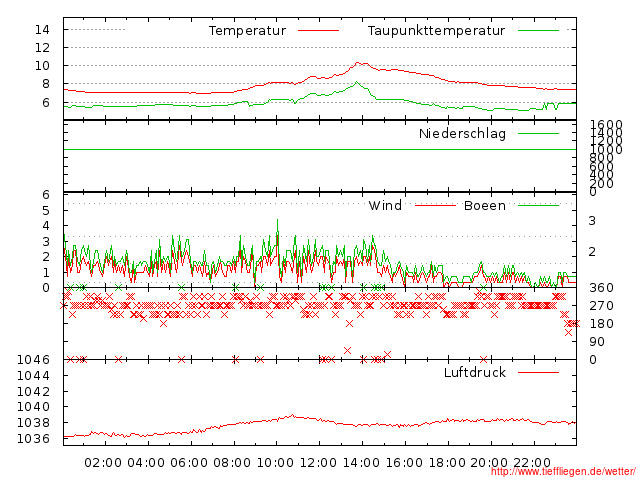Screen dimensions: 640x480
Task: Click the 02:00 time axis label
Action: pos(103,463)
